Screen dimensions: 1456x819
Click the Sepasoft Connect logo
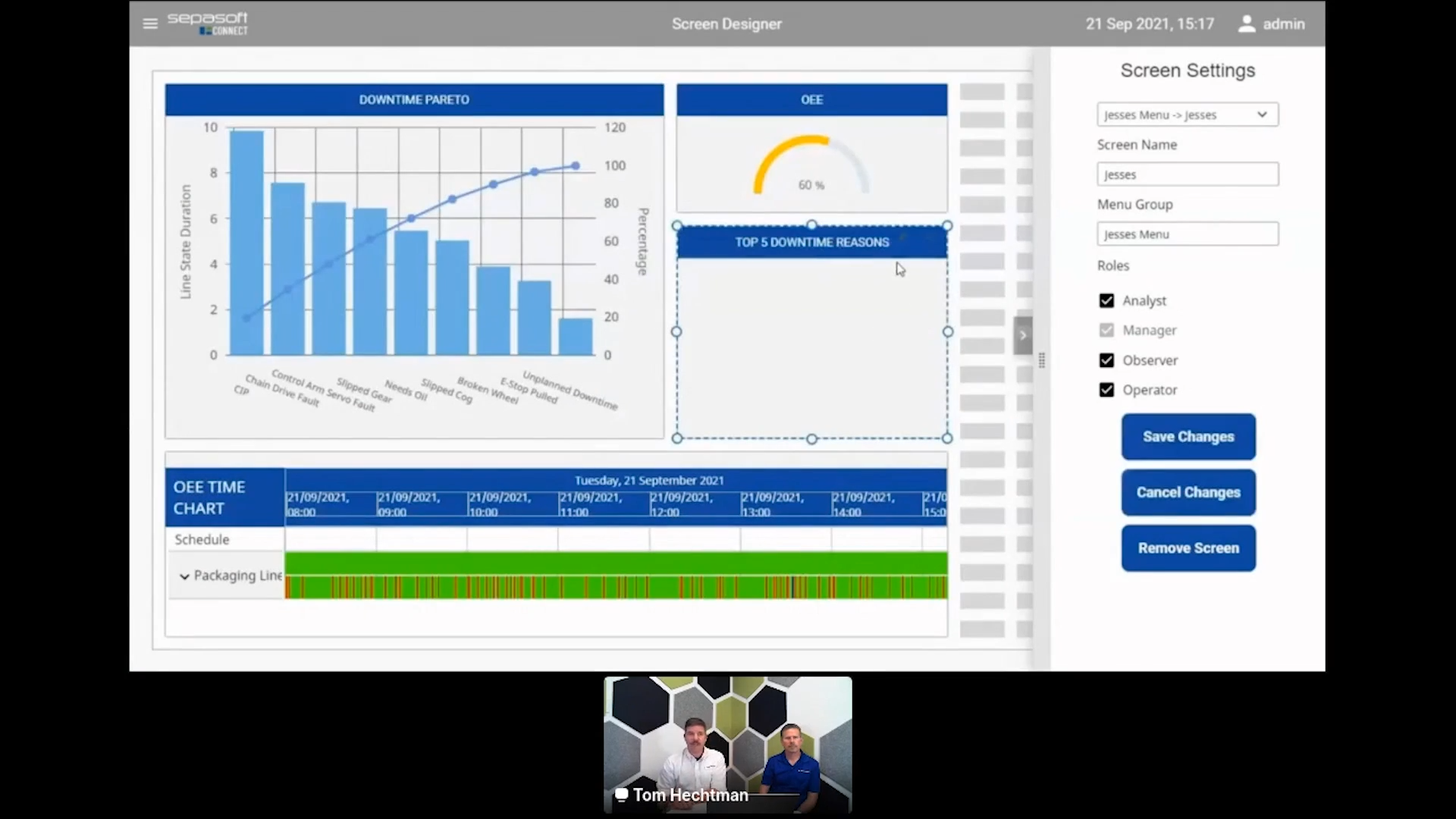pos(209,24)
